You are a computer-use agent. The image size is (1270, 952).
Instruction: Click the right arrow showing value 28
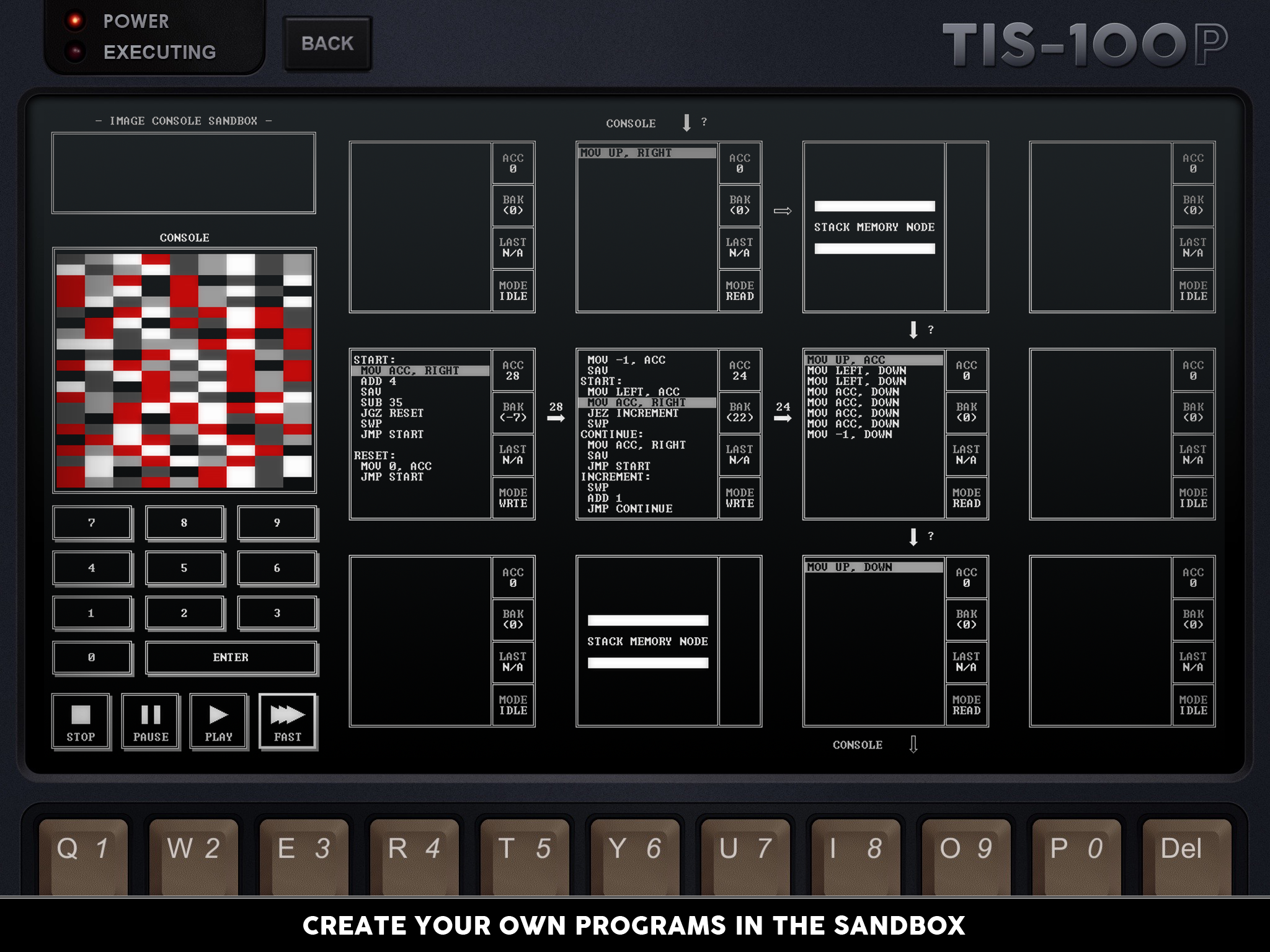coord(556,418)
